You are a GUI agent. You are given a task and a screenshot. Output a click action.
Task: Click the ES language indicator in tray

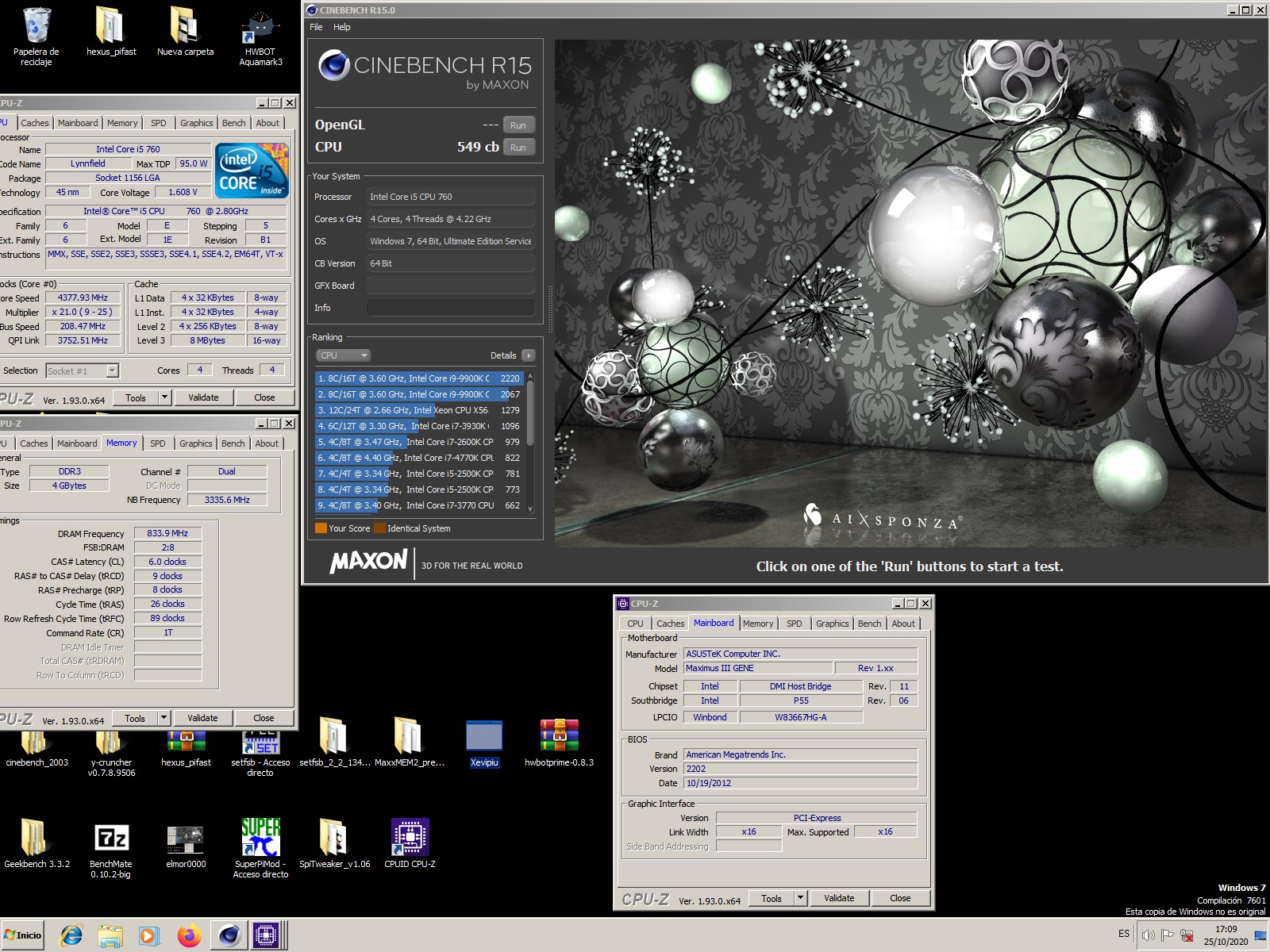pyautogui.click(x=1123, y=934)
